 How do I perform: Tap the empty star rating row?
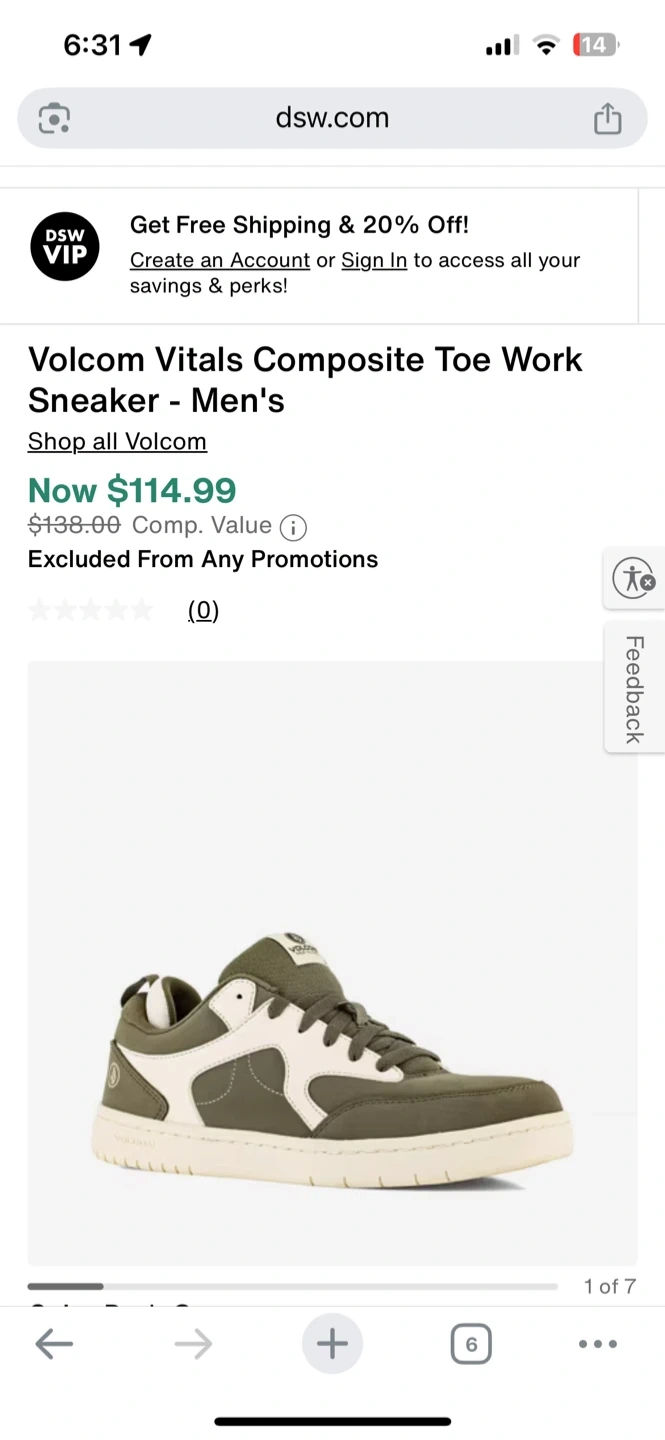pos(91,611)
